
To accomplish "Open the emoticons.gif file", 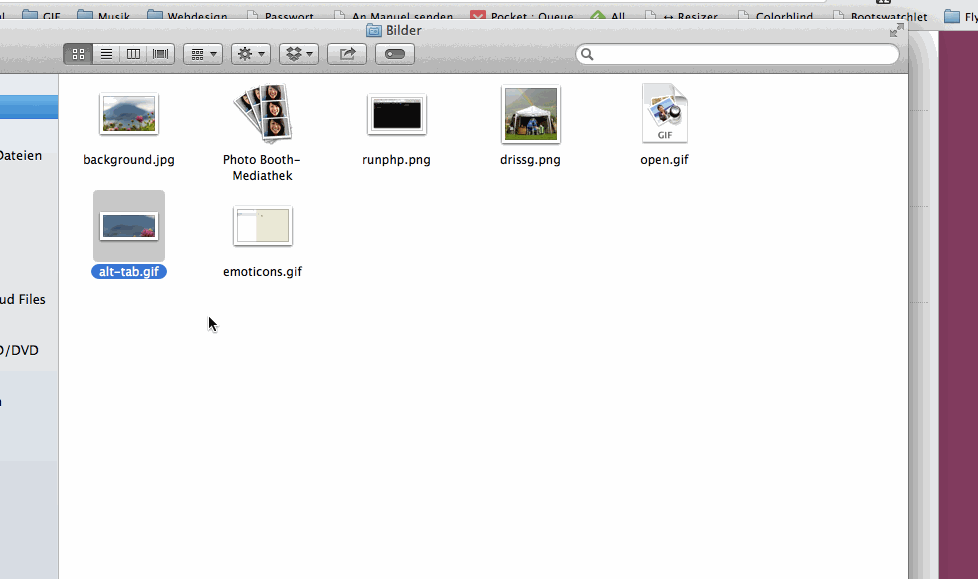I will tap(262, 225).
